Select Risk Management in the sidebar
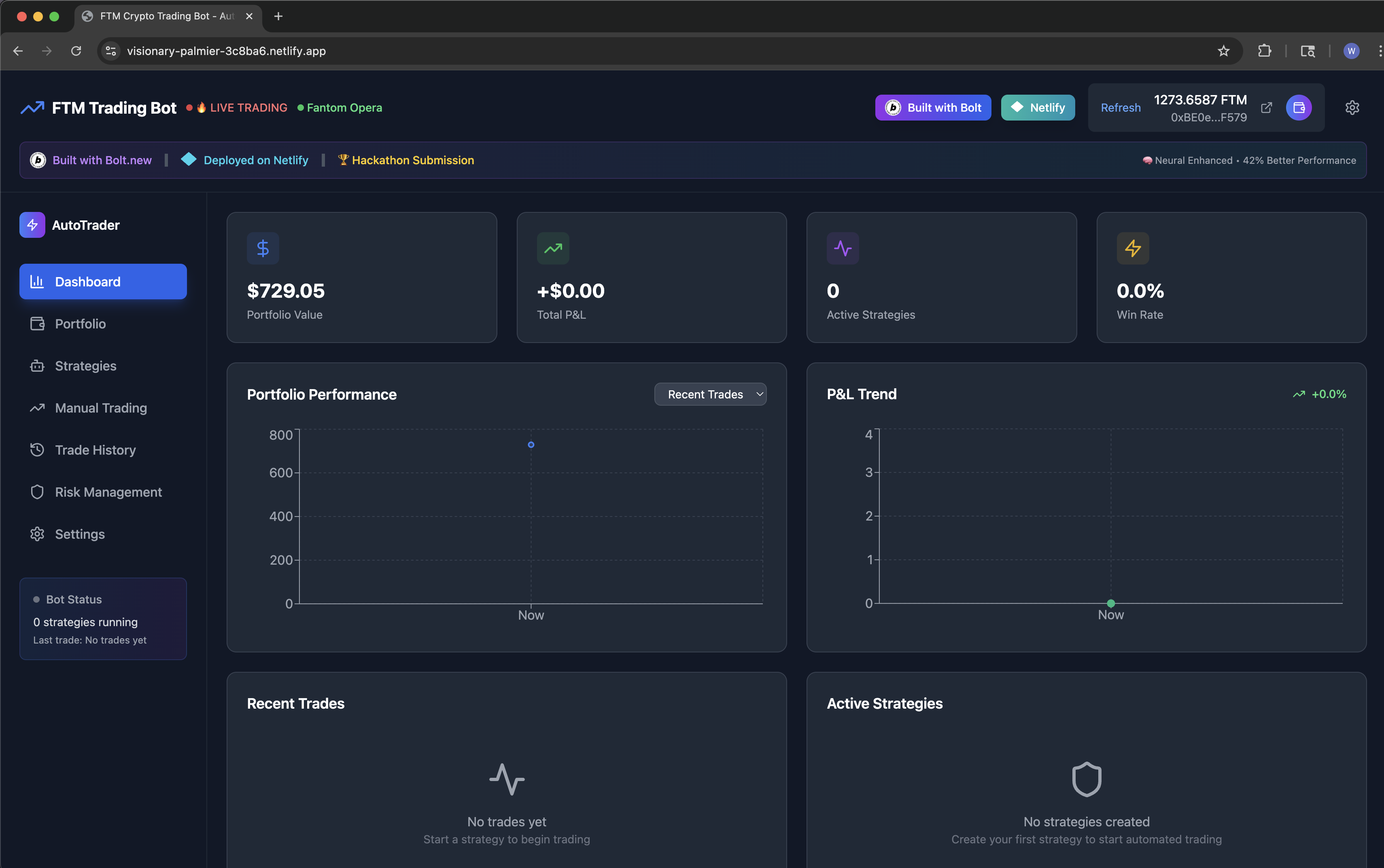 tap(108, 492)
